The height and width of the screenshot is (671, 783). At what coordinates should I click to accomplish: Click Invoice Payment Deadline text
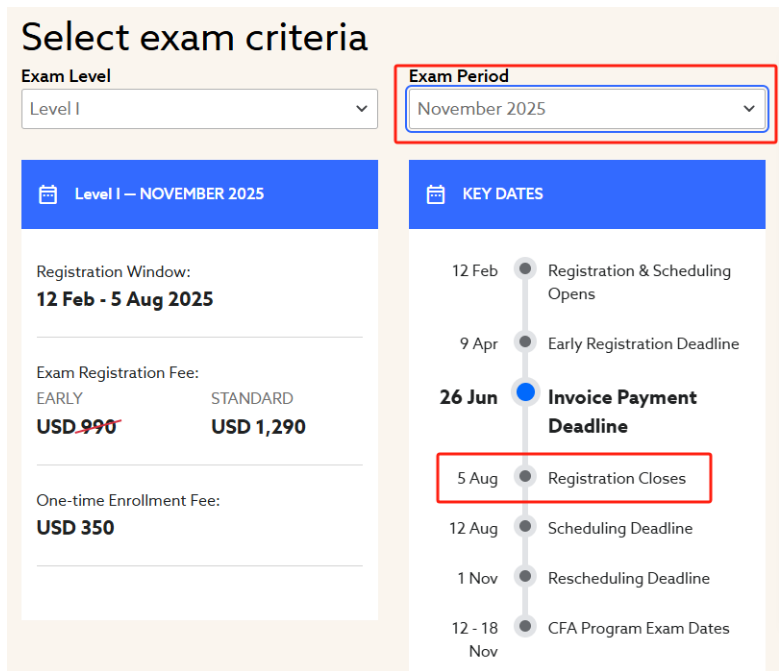[622, 411]
